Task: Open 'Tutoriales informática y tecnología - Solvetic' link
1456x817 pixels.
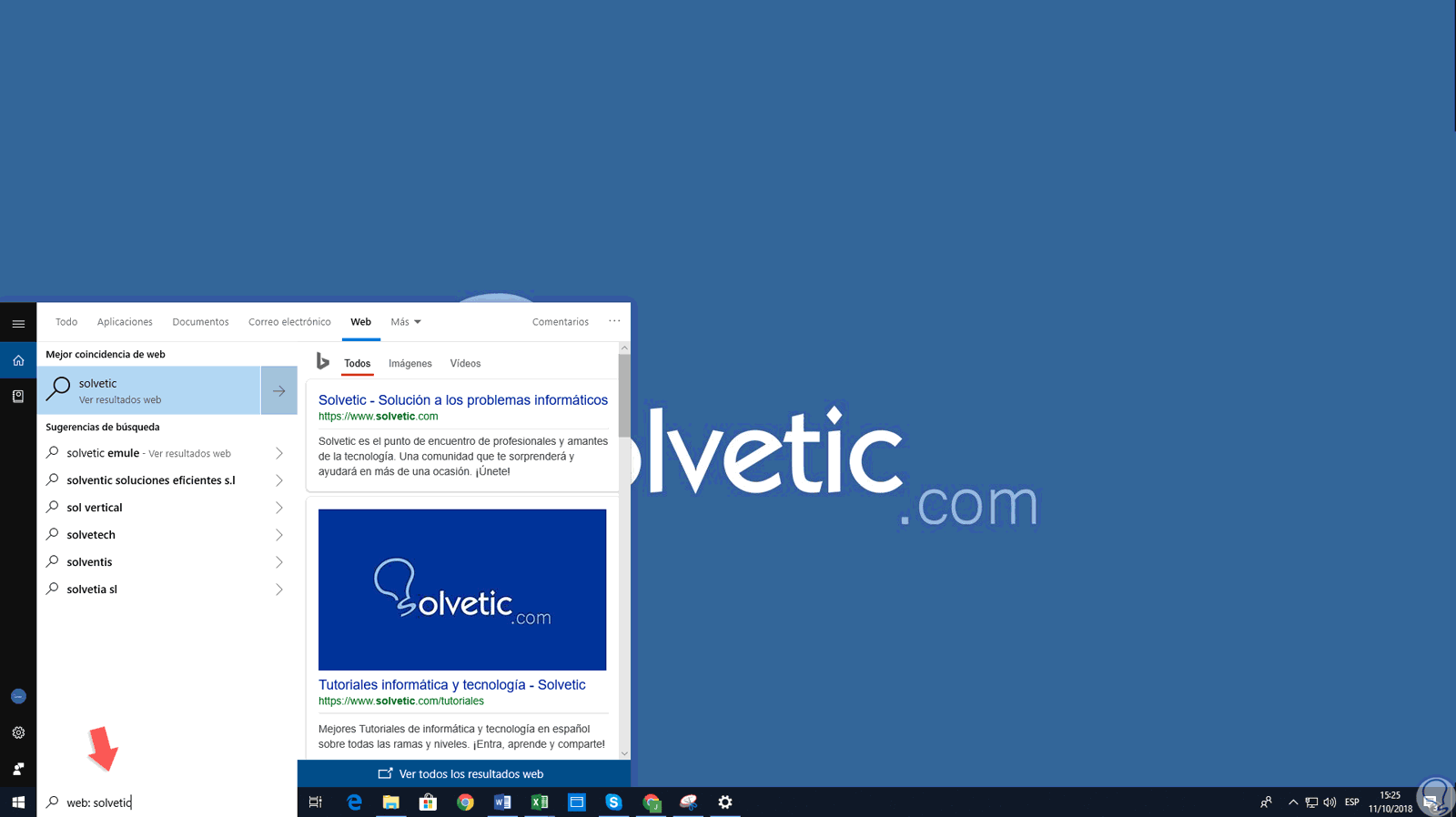Action: (x=452, y=685)
